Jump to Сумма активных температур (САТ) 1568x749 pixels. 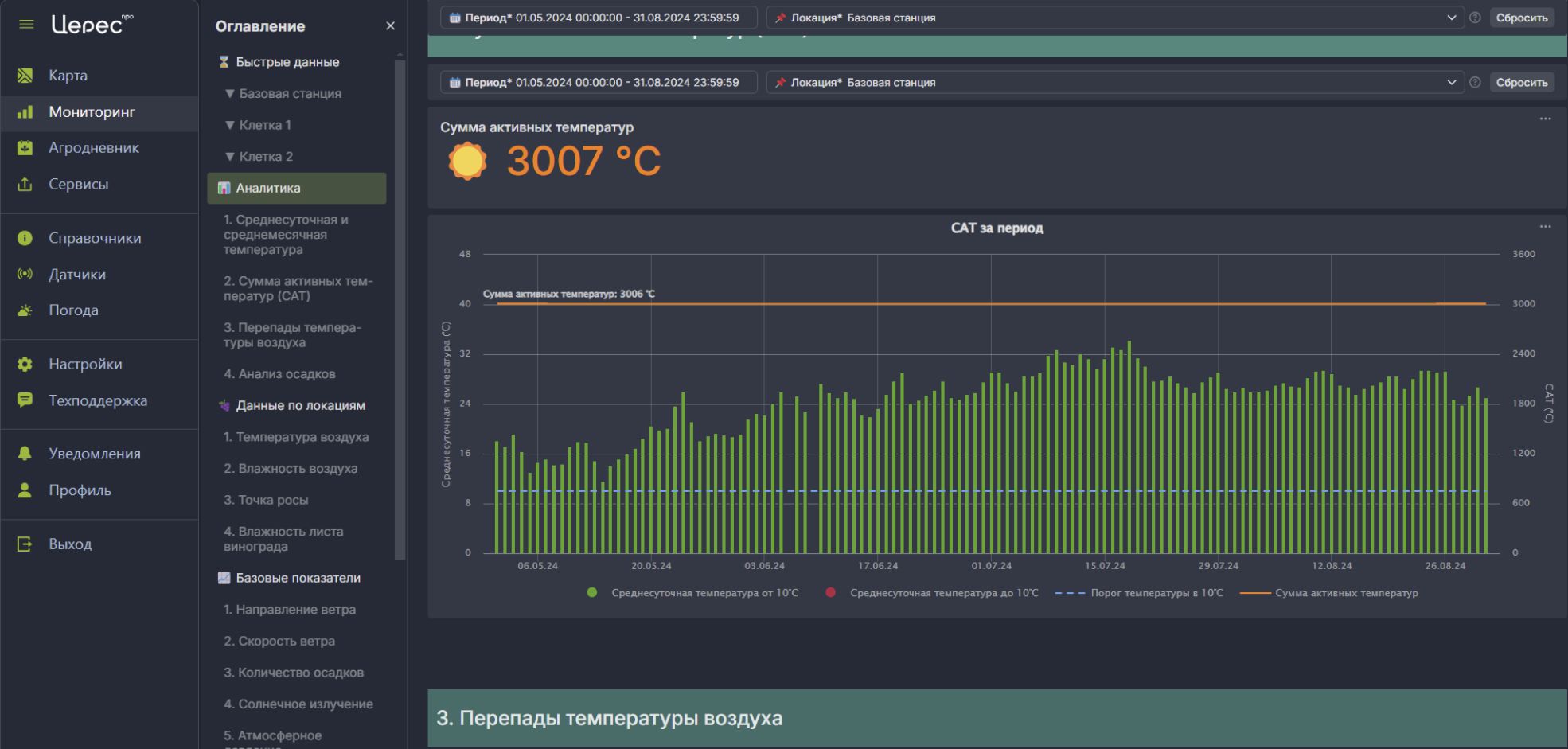[298, 289]
